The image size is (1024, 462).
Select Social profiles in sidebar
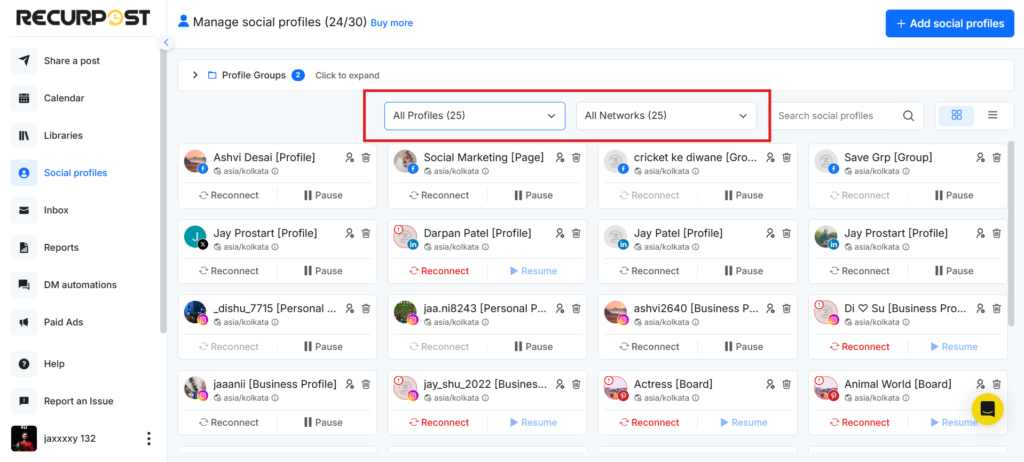tap(75, 173)
